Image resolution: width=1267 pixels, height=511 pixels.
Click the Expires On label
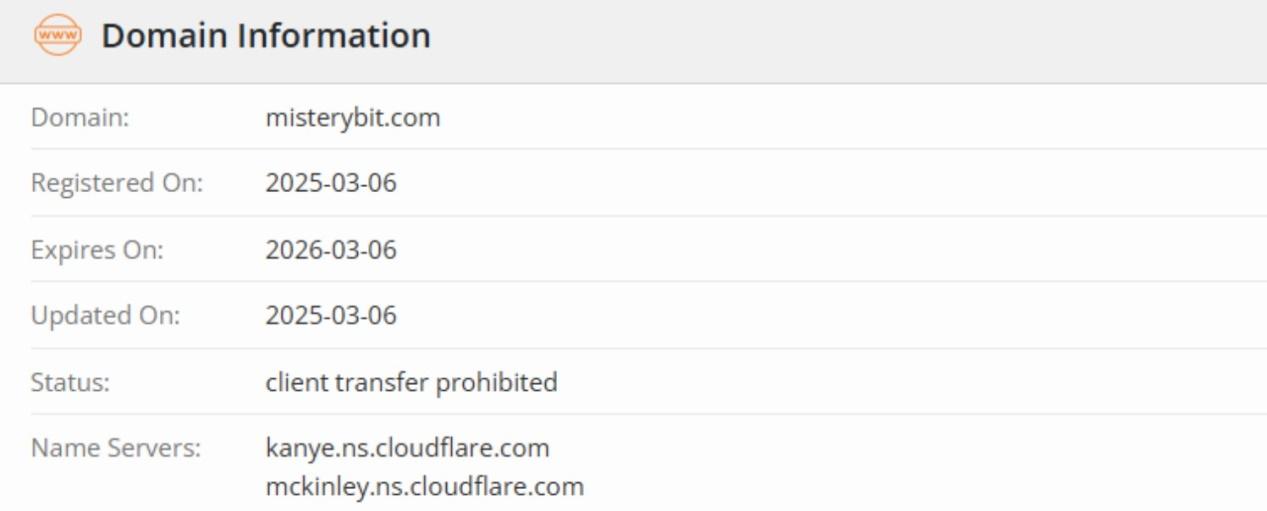click(97, 250)
